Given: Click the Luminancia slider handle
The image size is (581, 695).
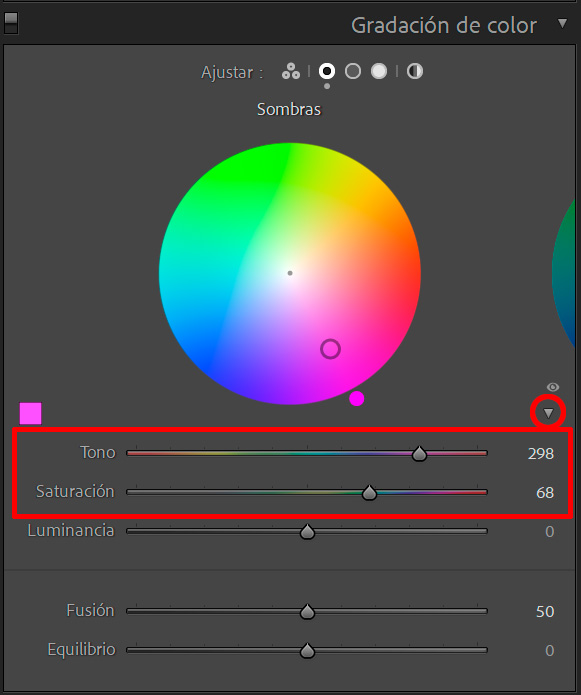Looking at the screenshot, I should coord(307,532).
